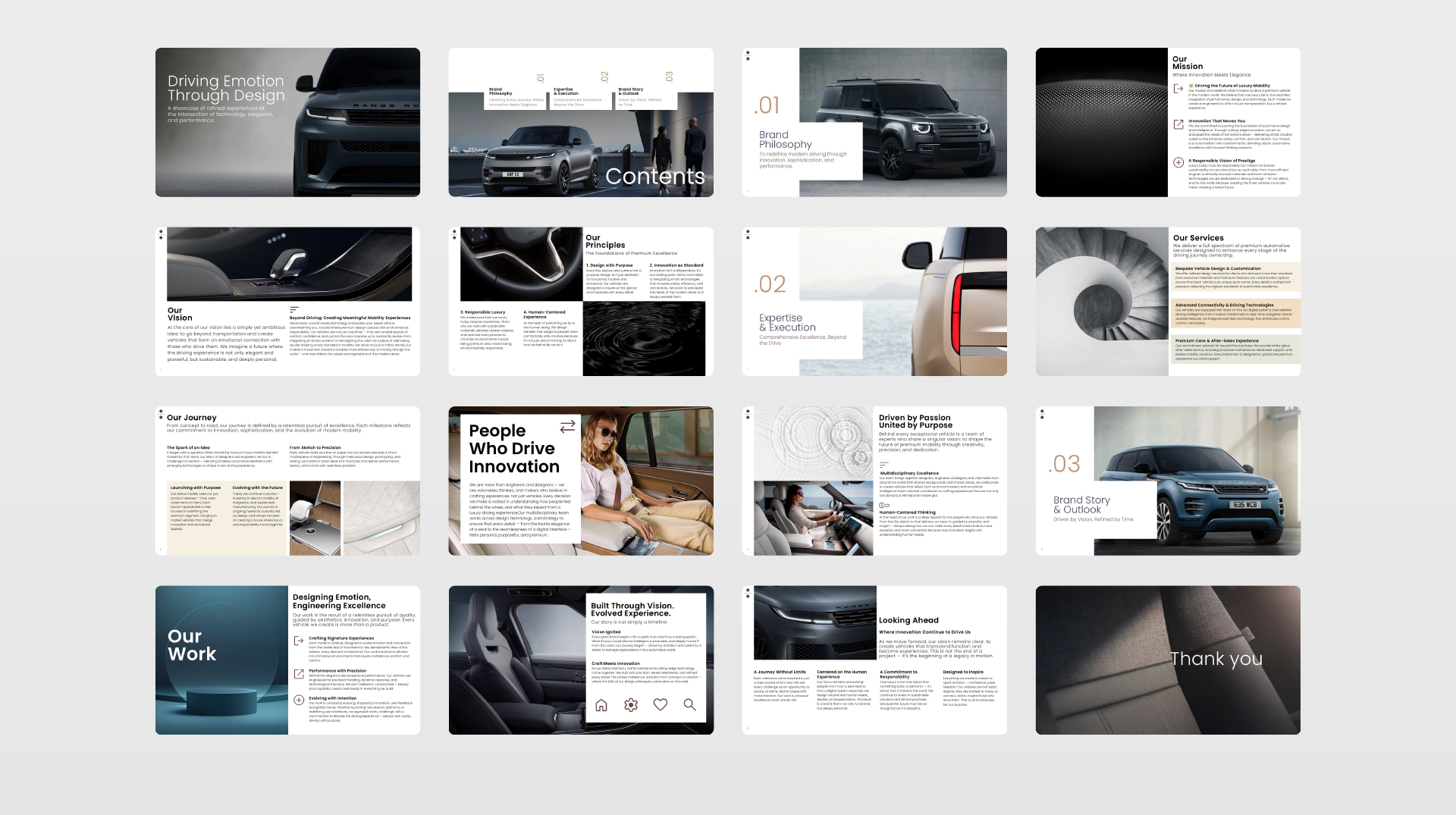Click the swap arrows icon beside People Who Drive Innovation
Viewport: 1456px width, 815px height.
[x=567, y=427]
